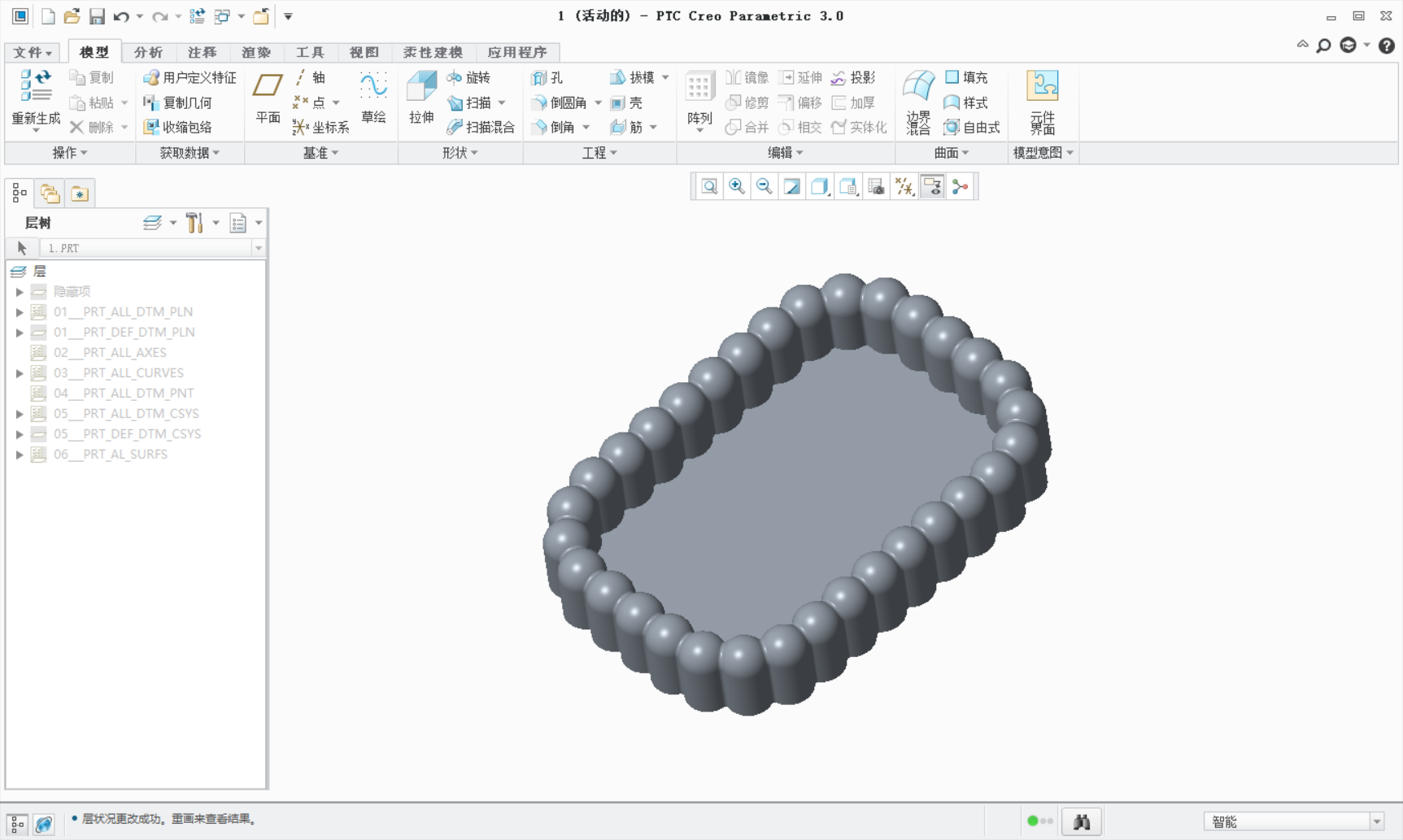Click the Copy Geometry (复制几何) button
This screenshot has height=840, width=1403.
pos(177,102)
